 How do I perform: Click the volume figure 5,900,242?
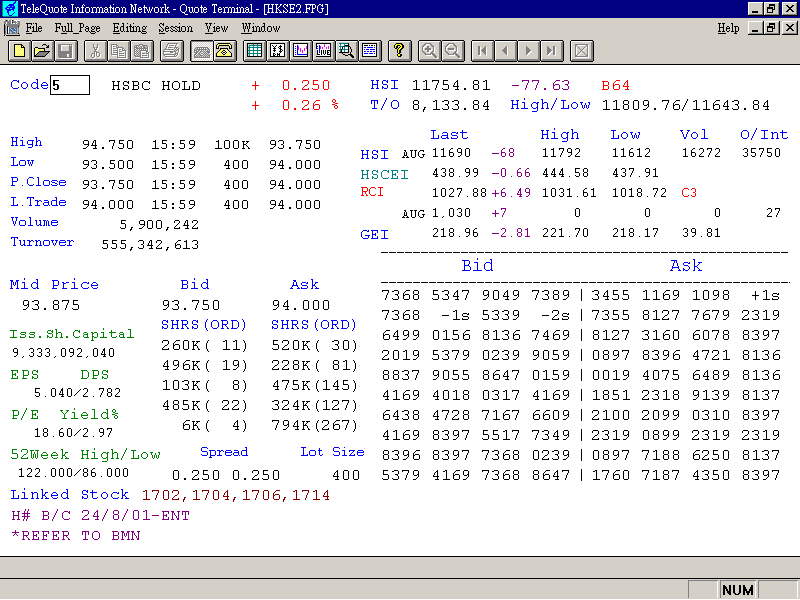pyautogui.click(x=159, y=225)
